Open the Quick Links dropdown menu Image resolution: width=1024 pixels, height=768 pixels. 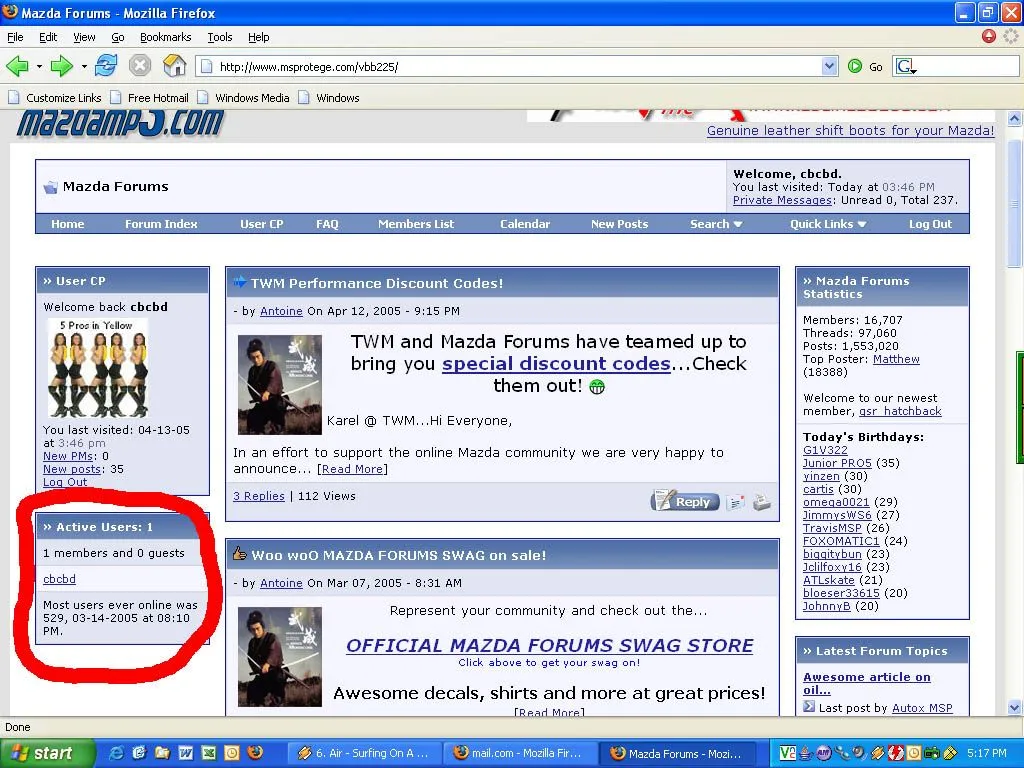(x=828, y=224)
